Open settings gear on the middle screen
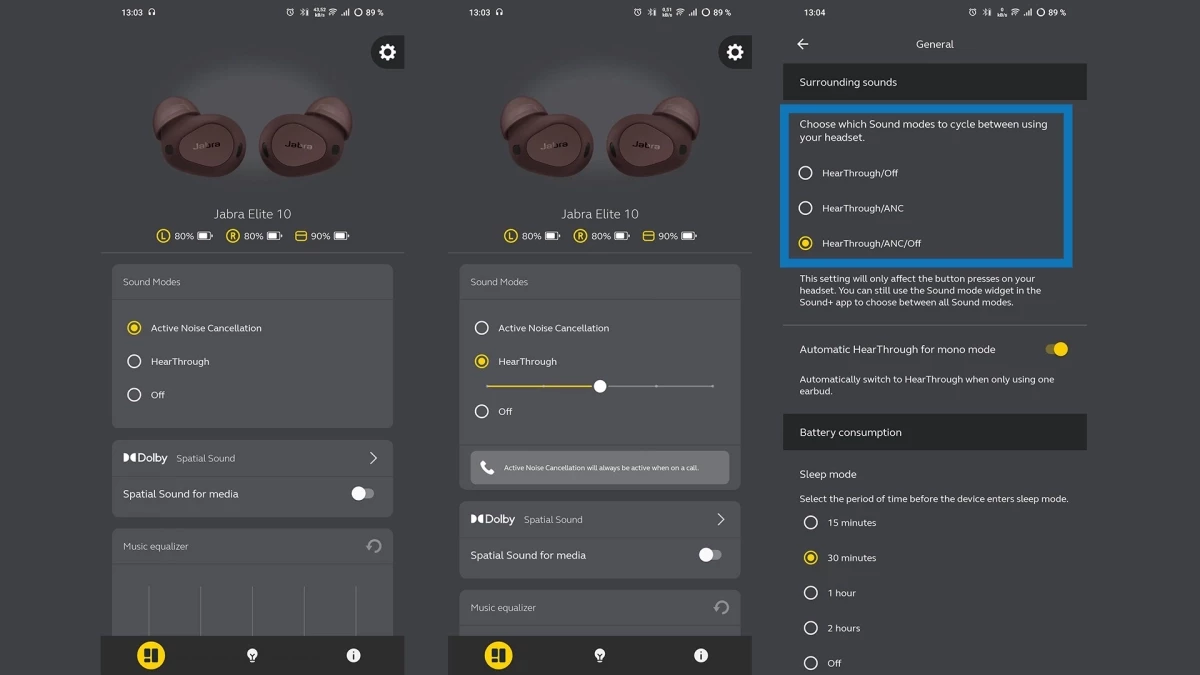 click(735, 52)
